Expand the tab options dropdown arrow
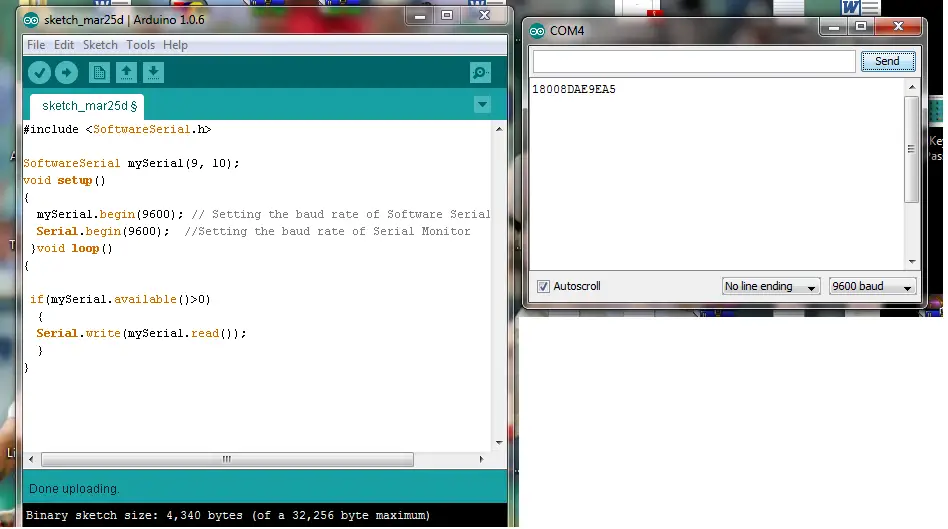The height and width of the screenshot is (529, 948). tap(482, 105)
